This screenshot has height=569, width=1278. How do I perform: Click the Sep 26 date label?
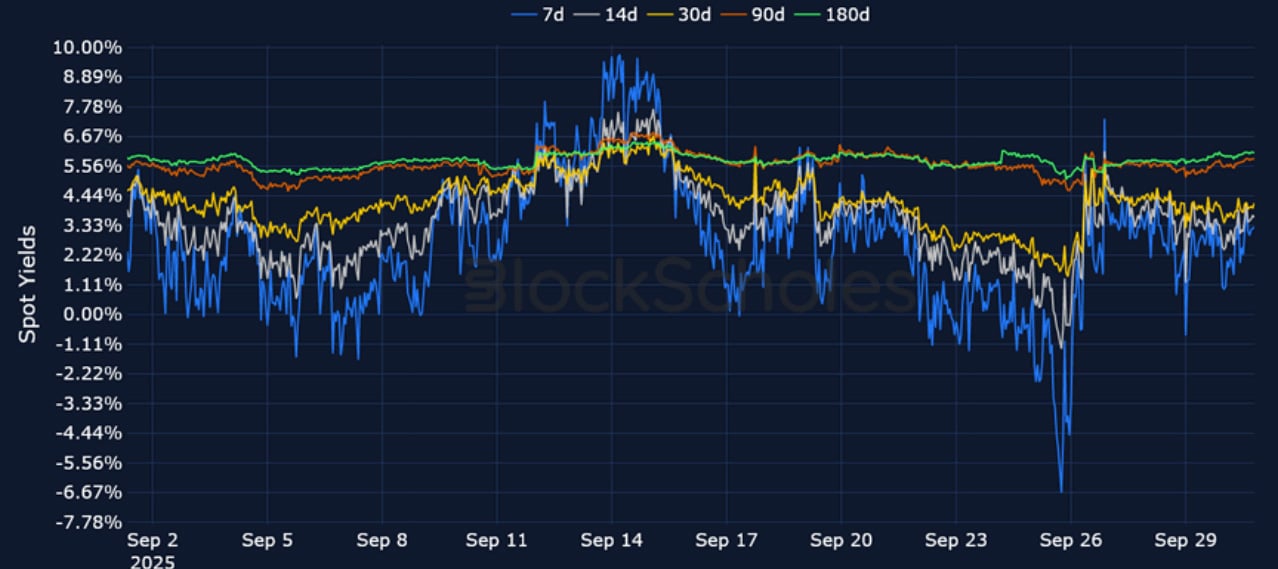click(x=1070, y=541)
